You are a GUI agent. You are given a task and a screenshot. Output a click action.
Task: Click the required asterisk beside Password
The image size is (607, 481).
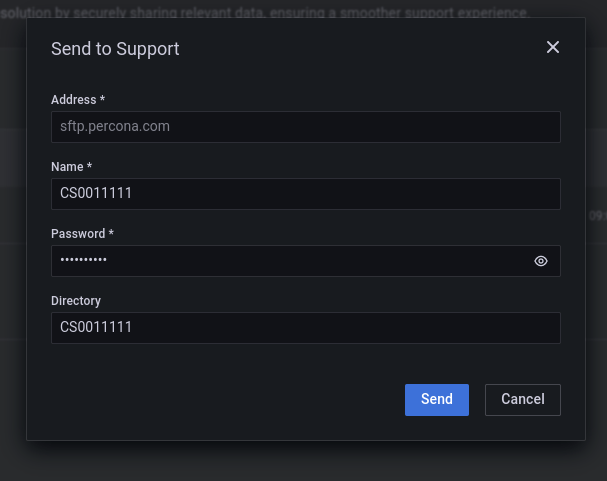click(x=111, y=234)
